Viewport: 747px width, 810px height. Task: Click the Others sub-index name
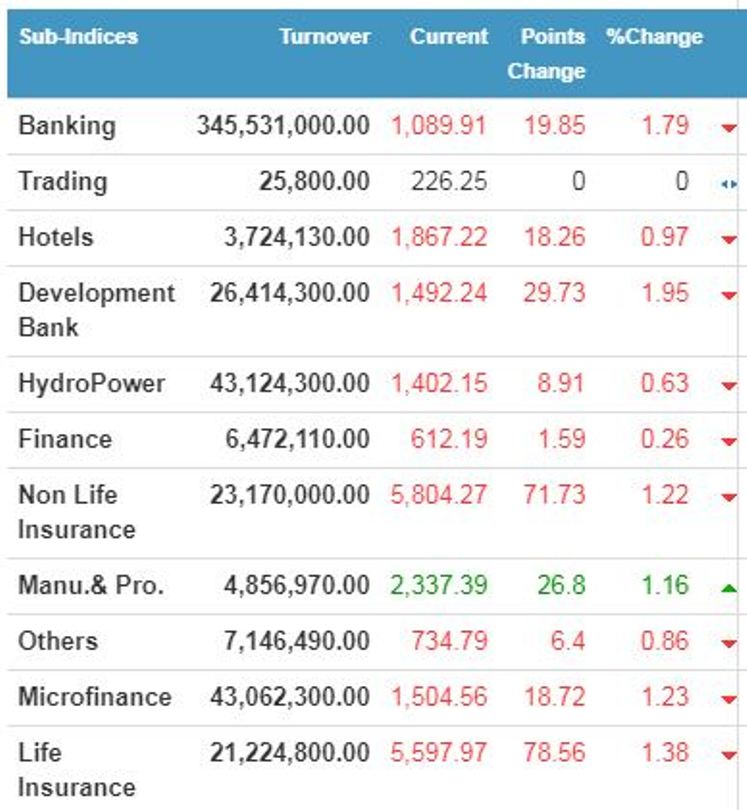click(x=58, y=641)
